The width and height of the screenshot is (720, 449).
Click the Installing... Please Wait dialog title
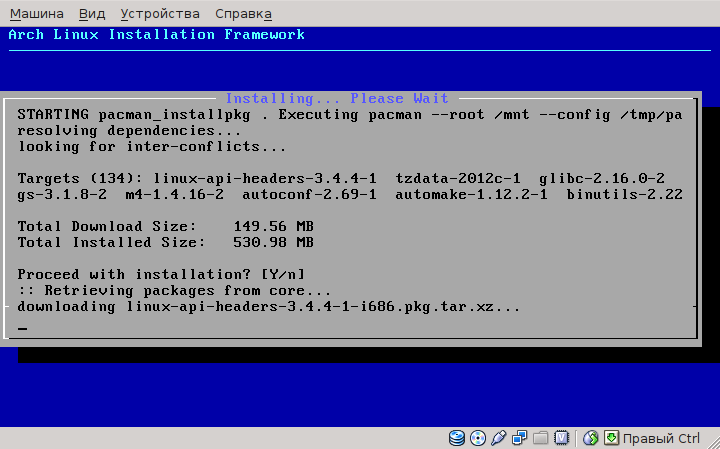(337, 98)
